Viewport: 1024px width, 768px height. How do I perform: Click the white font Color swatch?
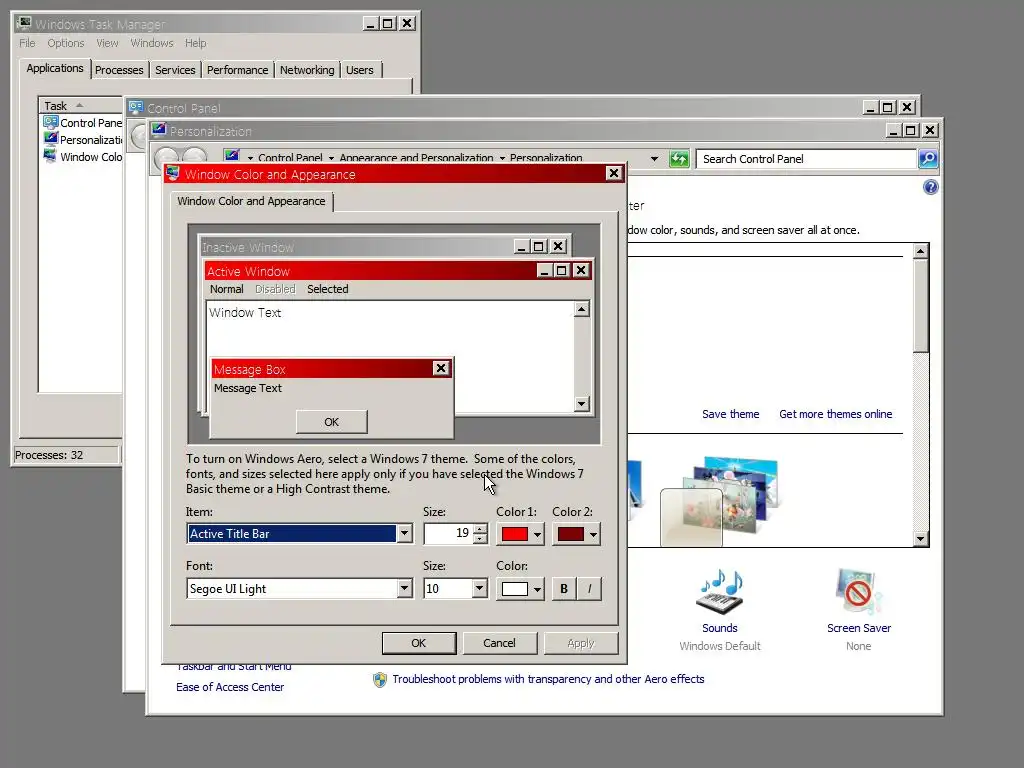[x=515, y=589]
